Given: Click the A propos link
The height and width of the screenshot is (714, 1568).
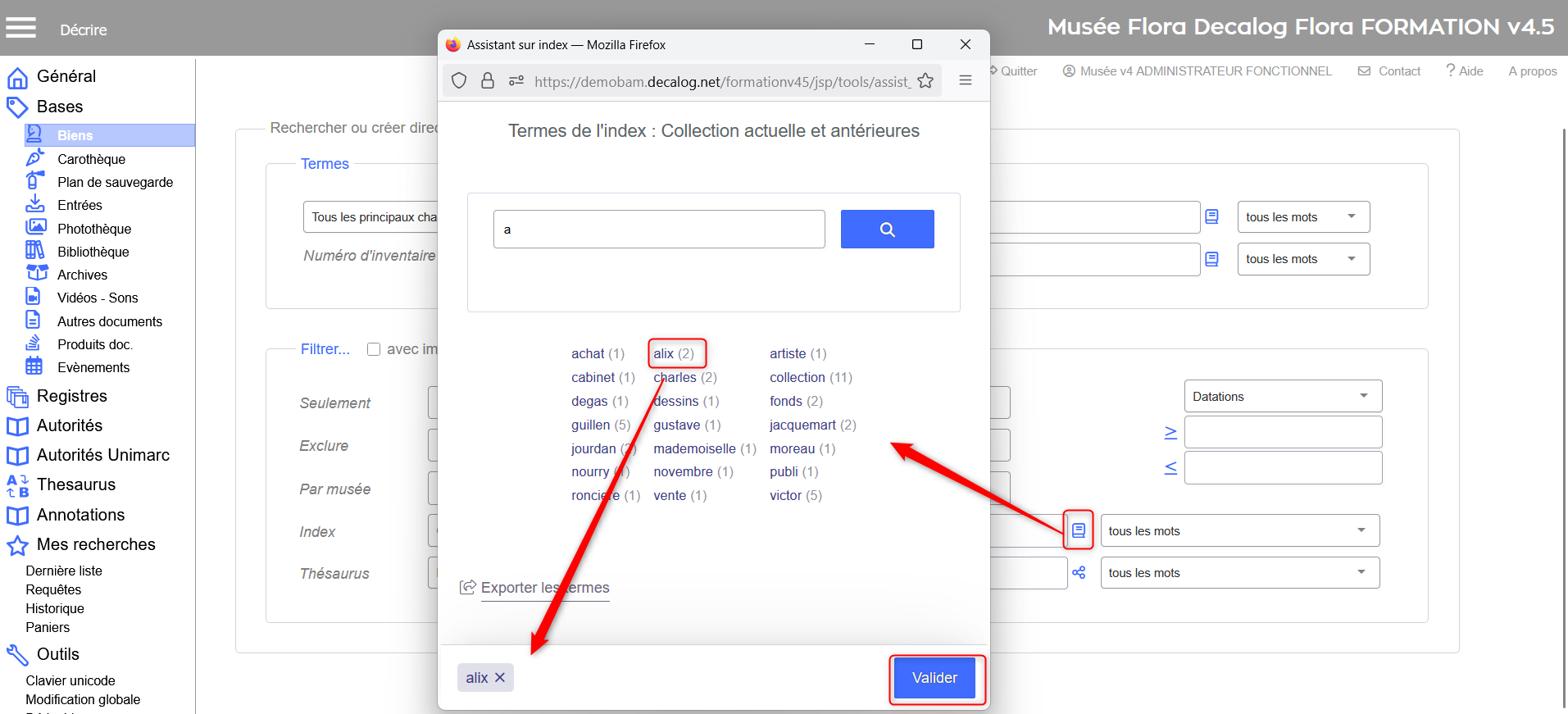Looking at the screenshot, I should 1533,71.
